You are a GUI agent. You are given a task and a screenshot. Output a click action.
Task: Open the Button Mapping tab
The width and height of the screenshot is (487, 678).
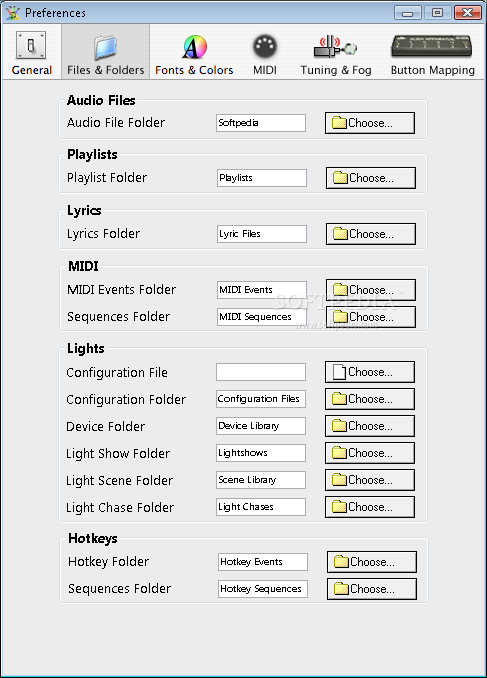(433, 52)
